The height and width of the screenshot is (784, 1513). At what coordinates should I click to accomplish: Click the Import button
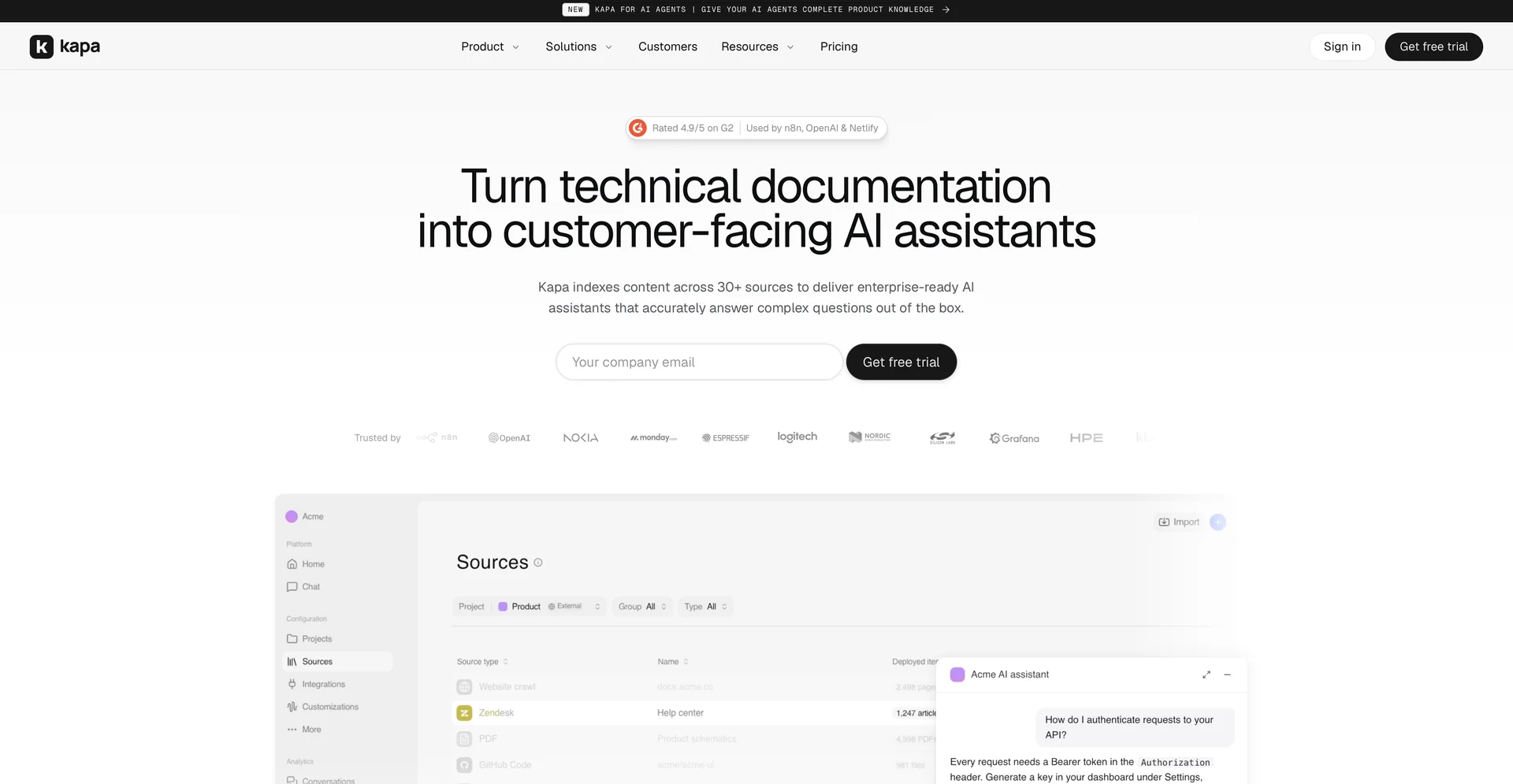click(x=1179, y=522)
